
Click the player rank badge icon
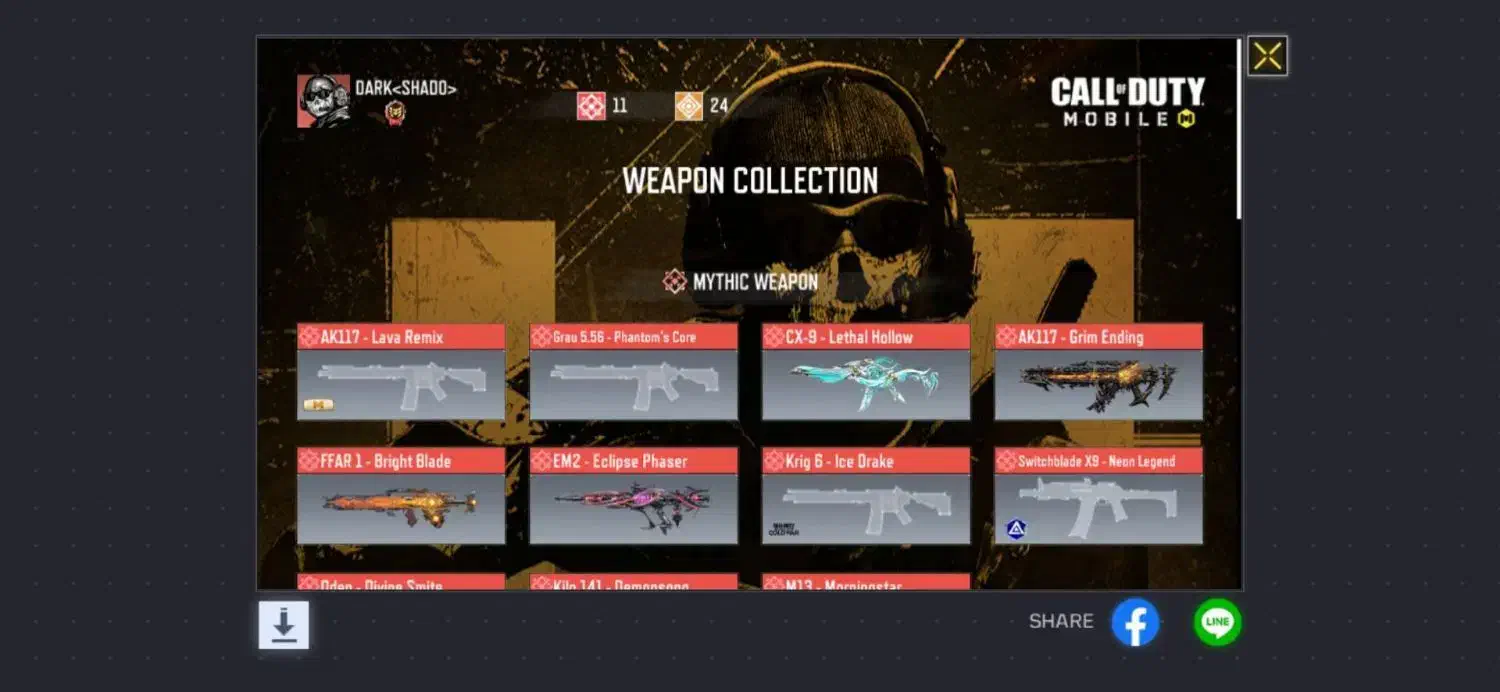click(x=396, y=112)
